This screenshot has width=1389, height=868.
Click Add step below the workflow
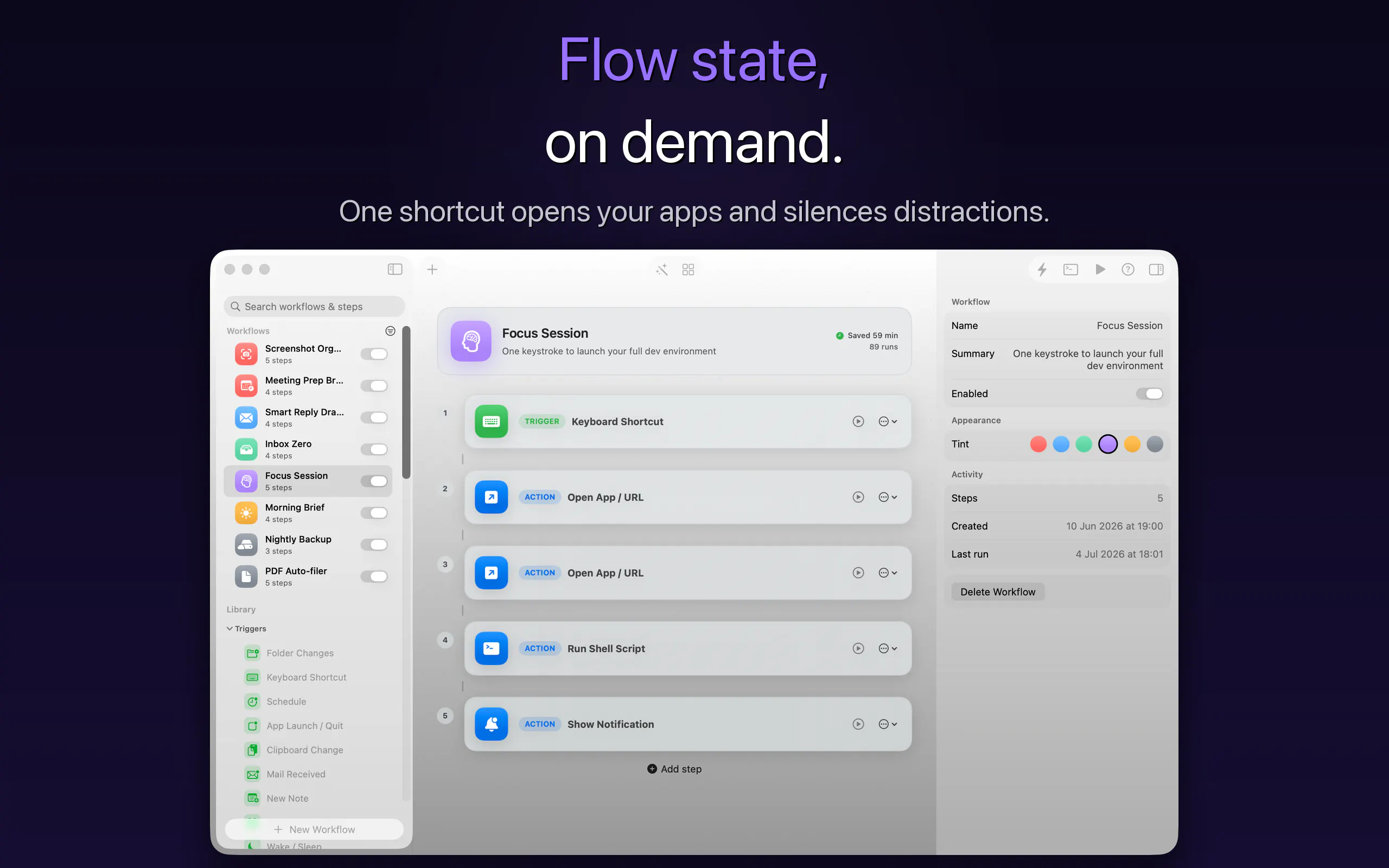click(x=674, y=769)
